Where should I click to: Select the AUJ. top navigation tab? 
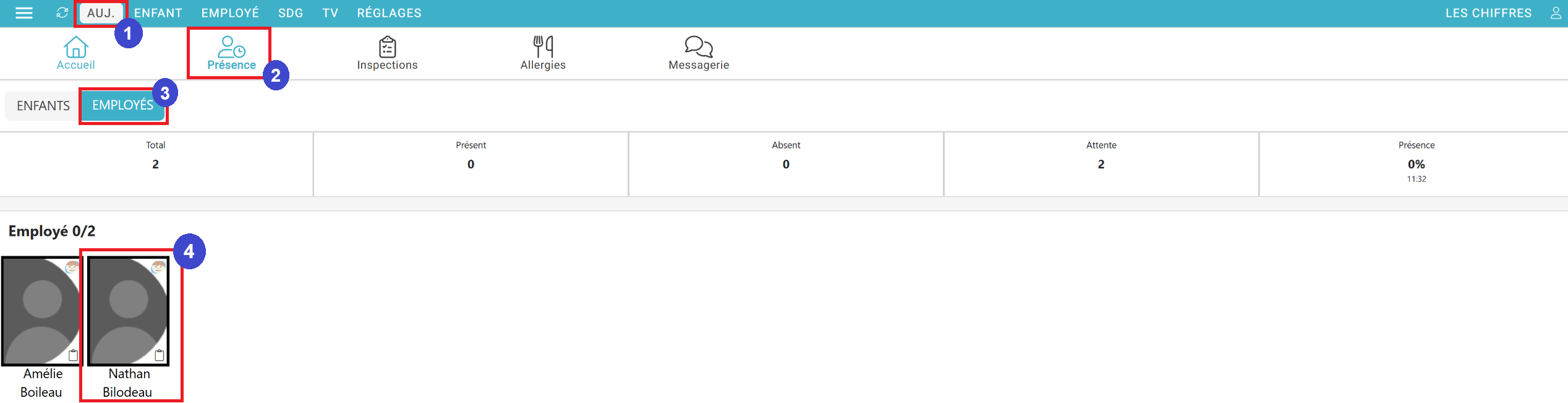(x=101, y=13)
